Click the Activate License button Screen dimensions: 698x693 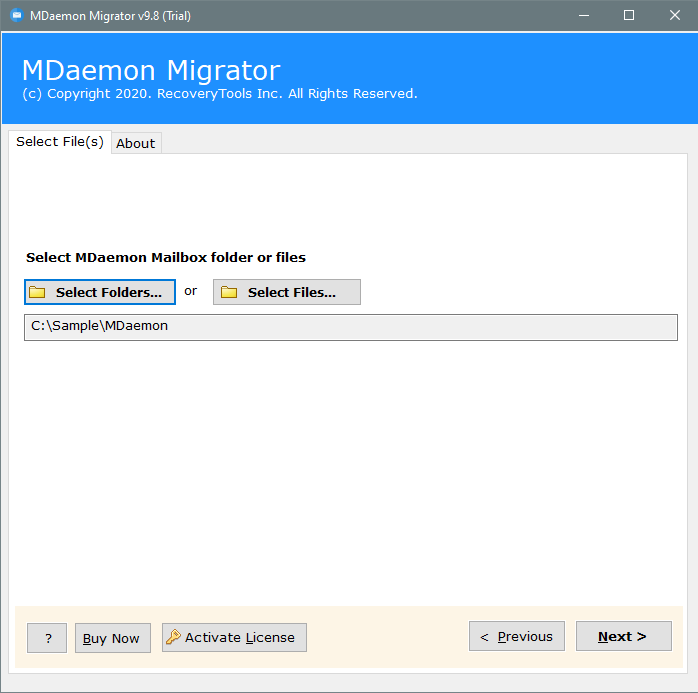pyautogui.click(x=234, y=637)
